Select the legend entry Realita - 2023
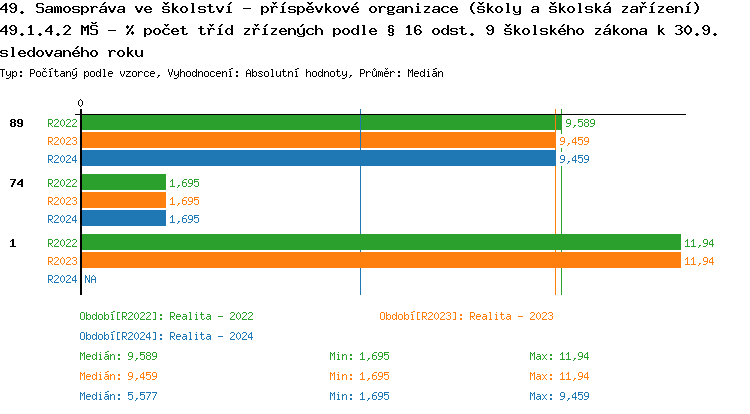Screen dimensions: 750x414 [x=466, y=316]
